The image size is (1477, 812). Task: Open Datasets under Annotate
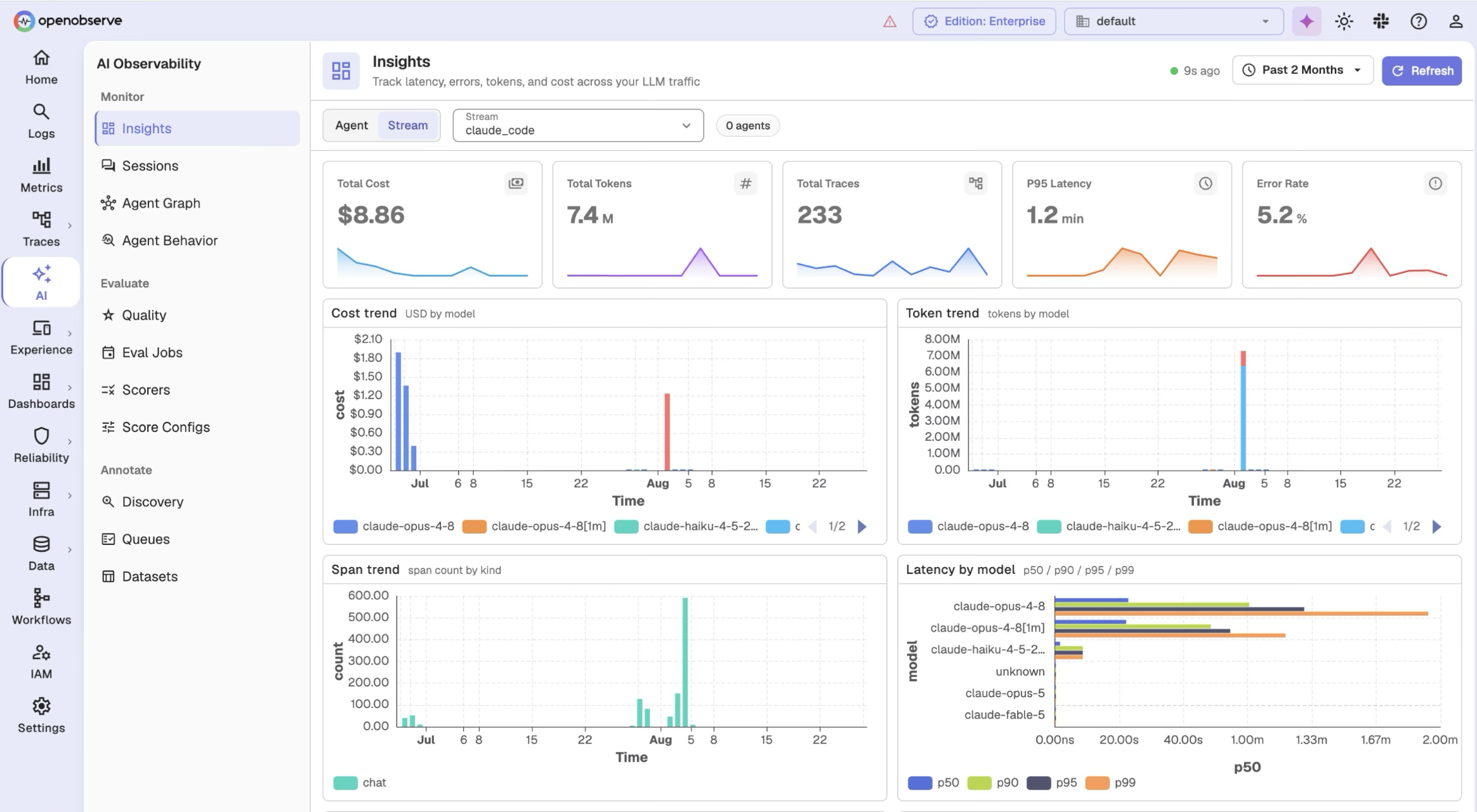pyautogui.click(x=197, y=577)
